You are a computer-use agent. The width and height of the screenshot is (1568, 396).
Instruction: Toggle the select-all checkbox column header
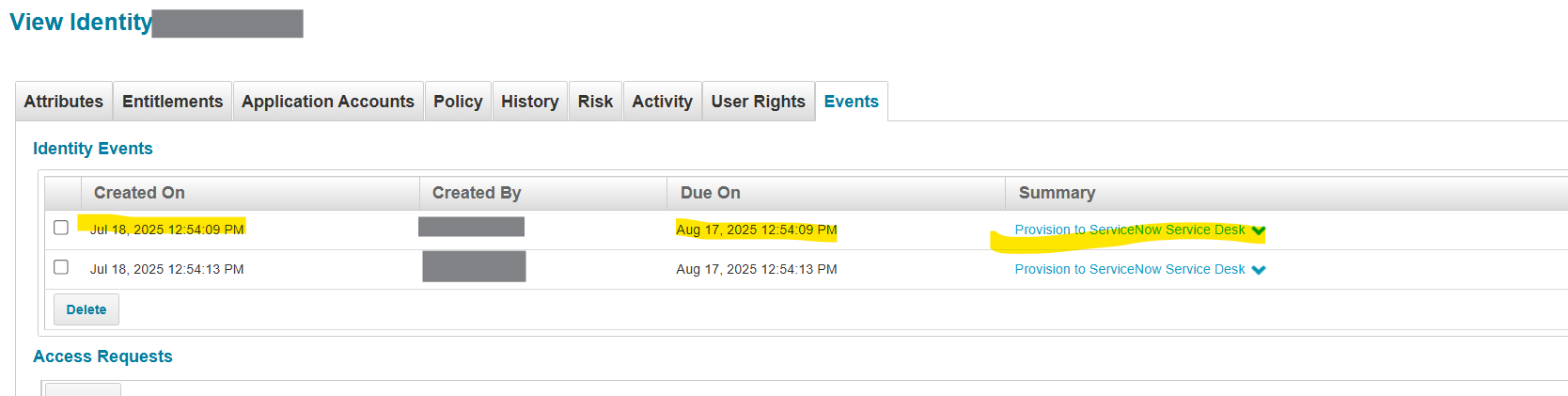click(63, 193)
